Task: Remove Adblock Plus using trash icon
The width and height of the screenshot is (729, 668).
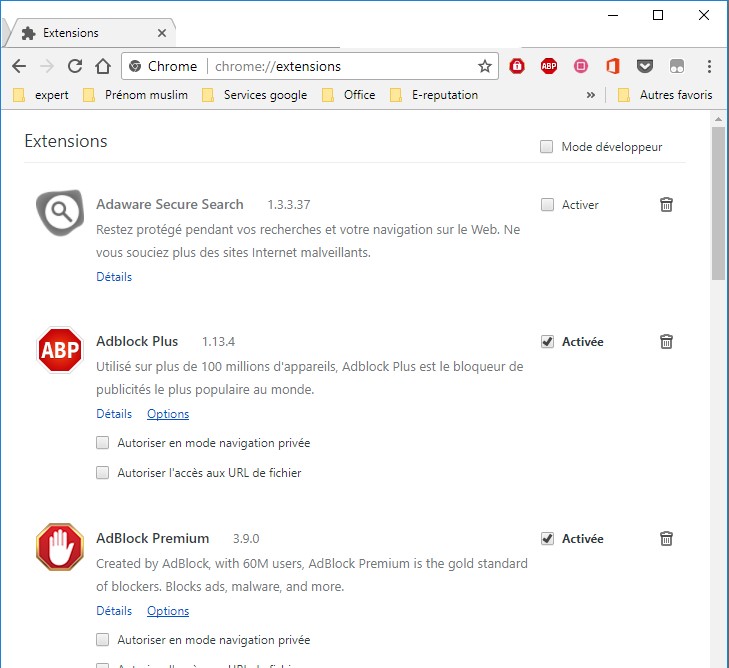Action: point(666,342)
